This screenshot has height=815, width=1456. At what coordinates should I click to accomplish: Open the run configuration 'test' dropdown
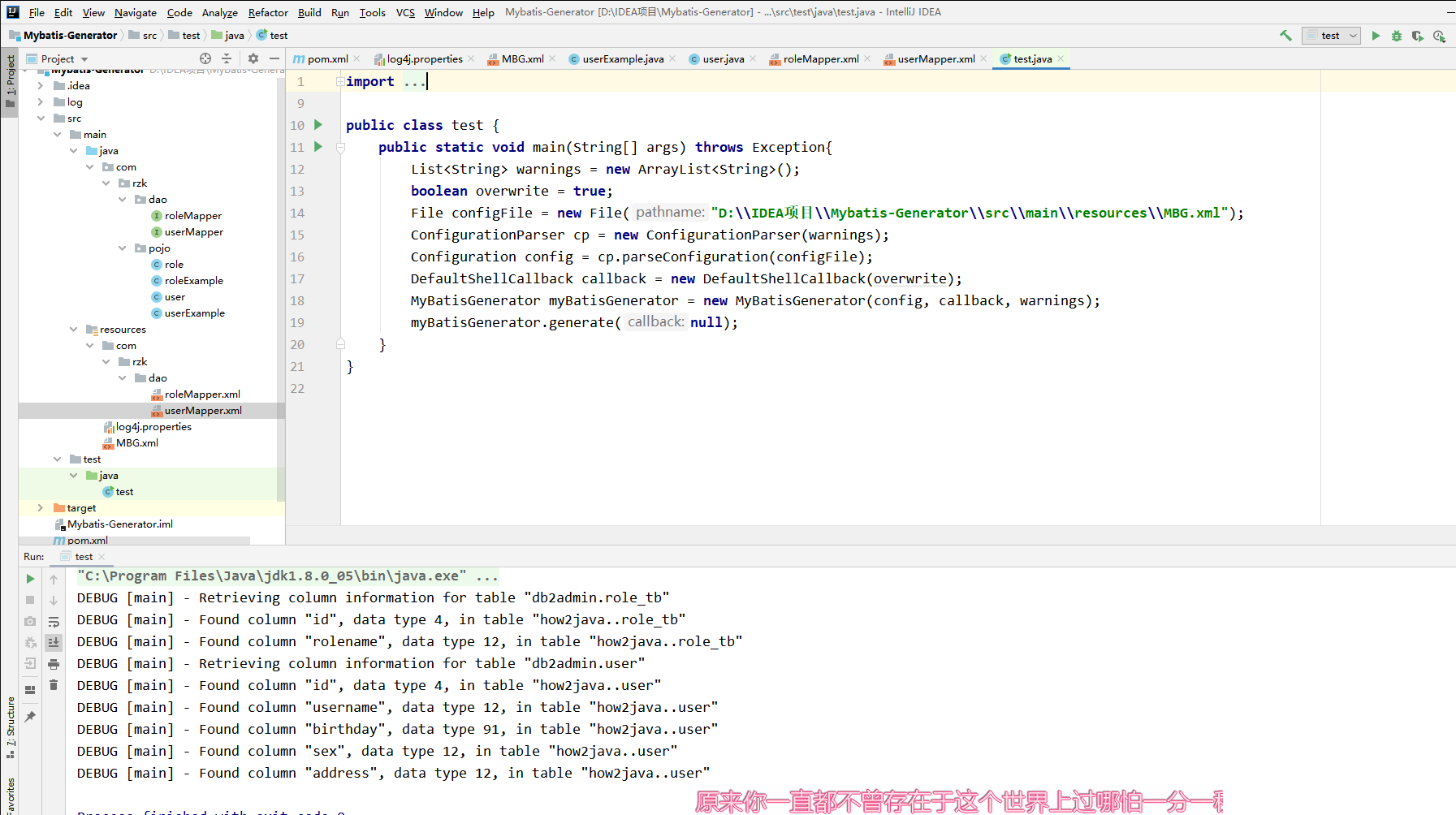1331,36
